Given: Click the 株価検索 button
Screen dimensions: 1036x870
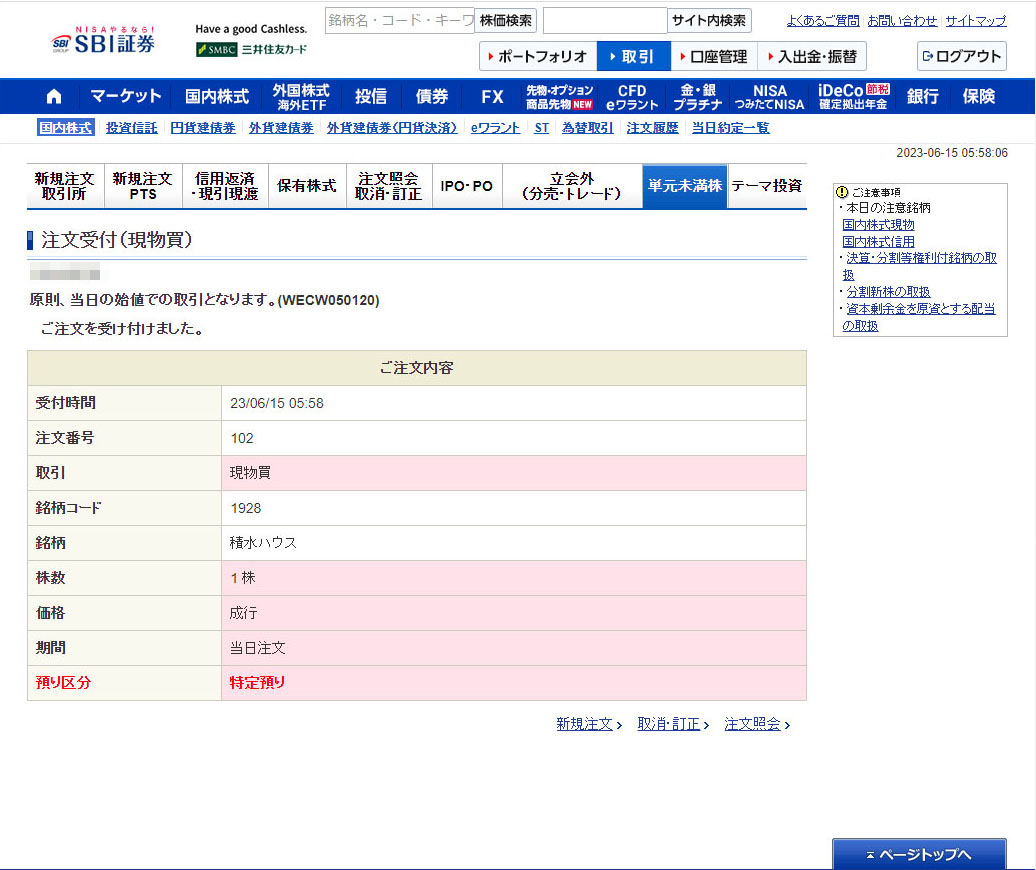Looking at the screenshot, I should tap(506, 20).
